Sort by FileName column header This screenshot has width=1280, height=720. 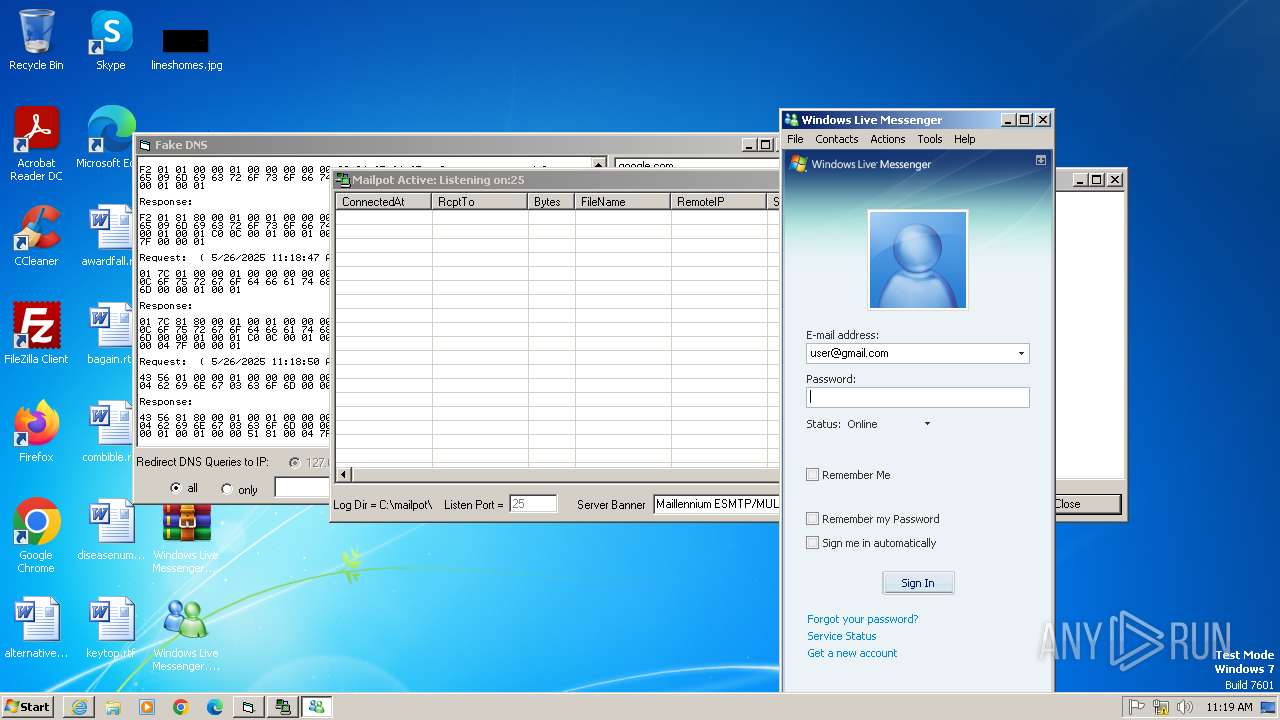click(623, 202)
